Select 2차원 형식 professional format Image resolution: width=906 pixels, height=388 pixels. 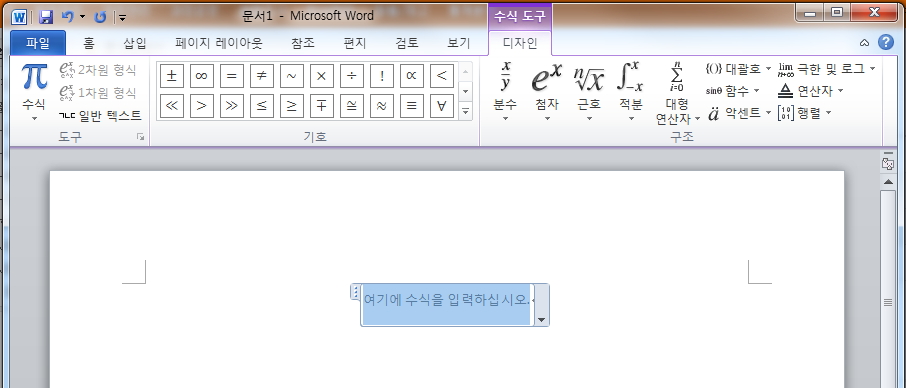[98, 70]
